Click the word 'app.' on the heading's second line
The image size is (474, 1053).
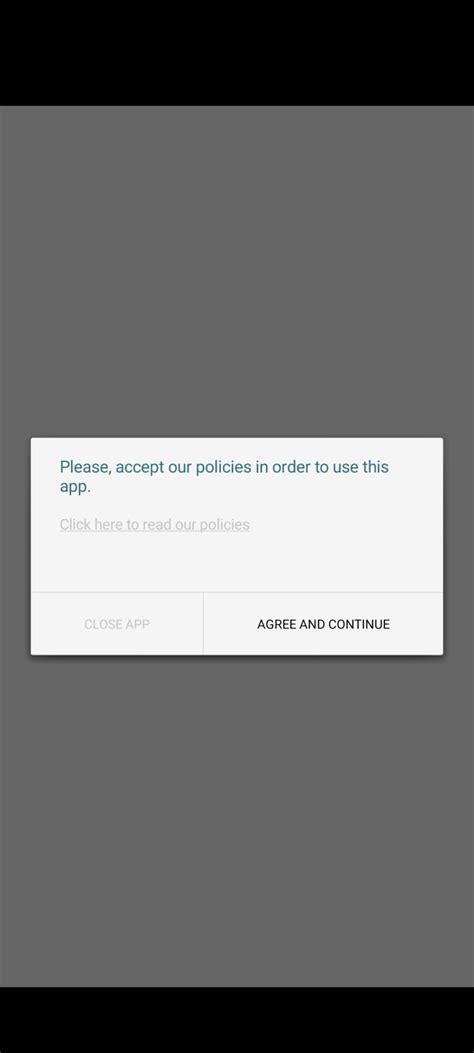(75, 487)
